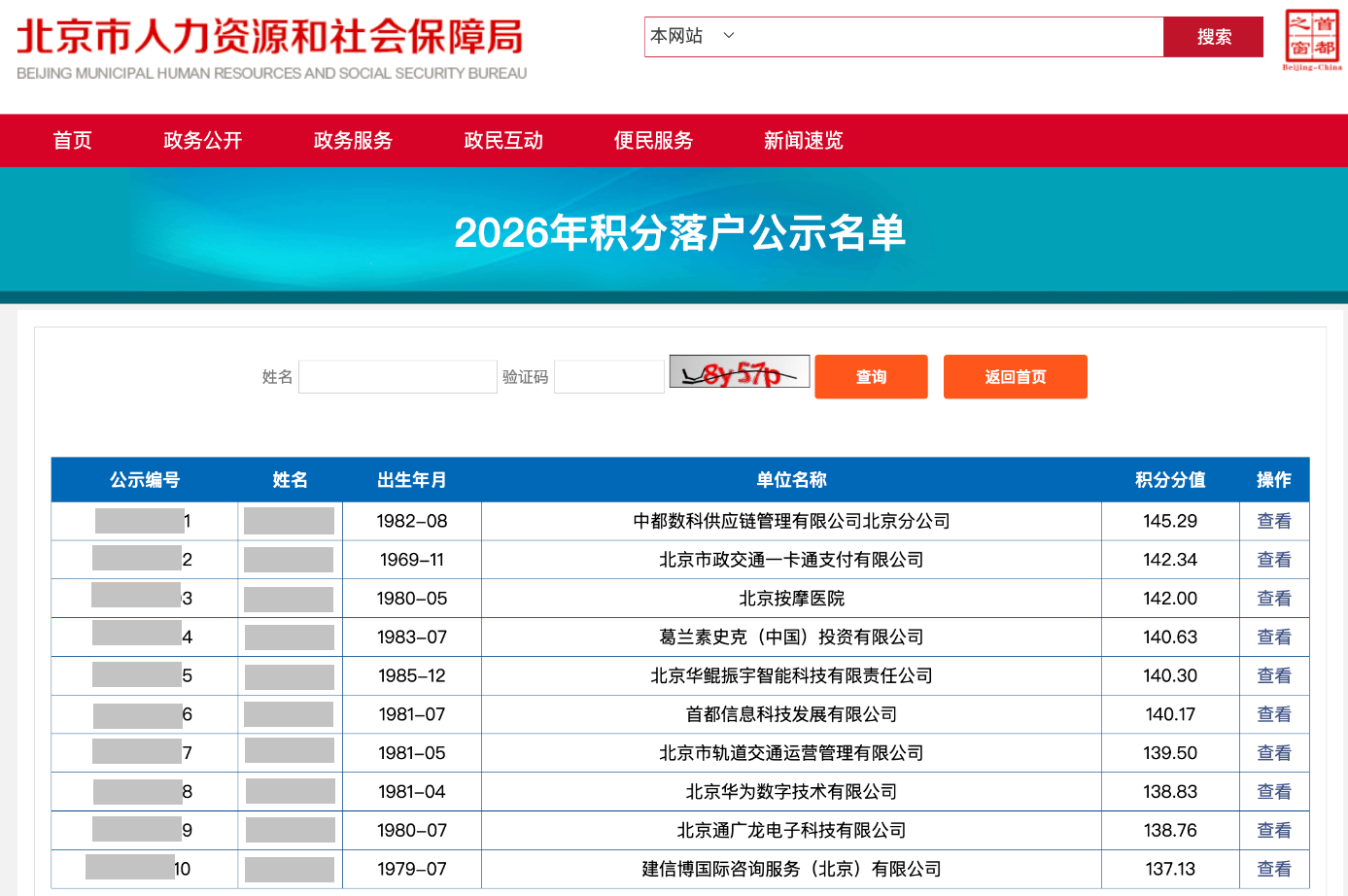Click the score cell 137.13
The image size is (1348, 896).
(x=1170, y=869)
